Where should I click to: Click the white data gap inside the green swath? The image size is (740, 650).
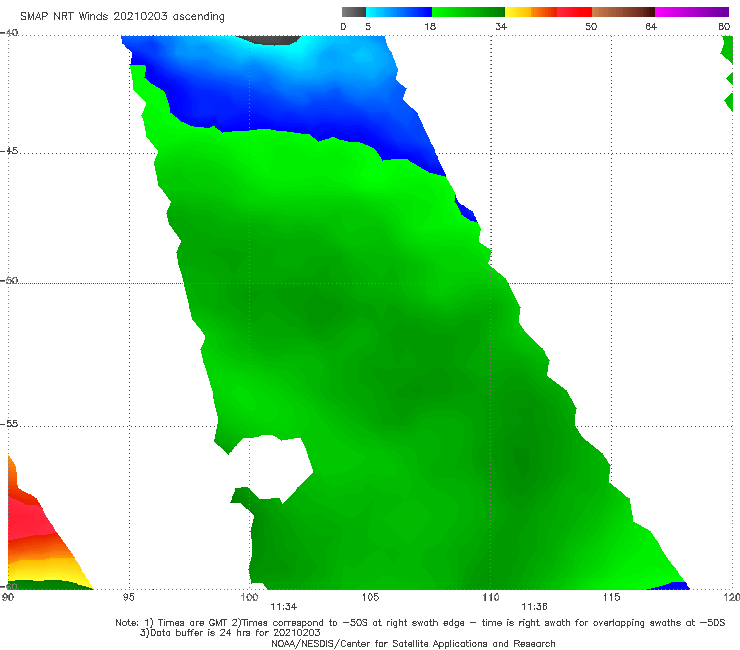click(275, 467)
